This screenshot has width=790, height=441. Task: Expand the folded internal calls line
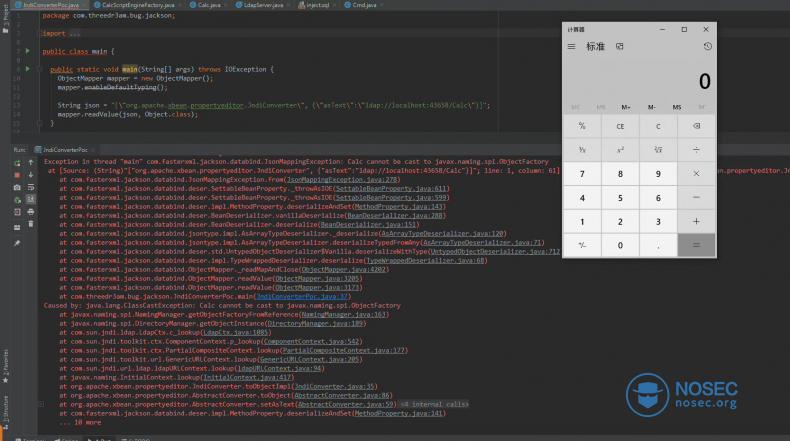tap(41, 404)
